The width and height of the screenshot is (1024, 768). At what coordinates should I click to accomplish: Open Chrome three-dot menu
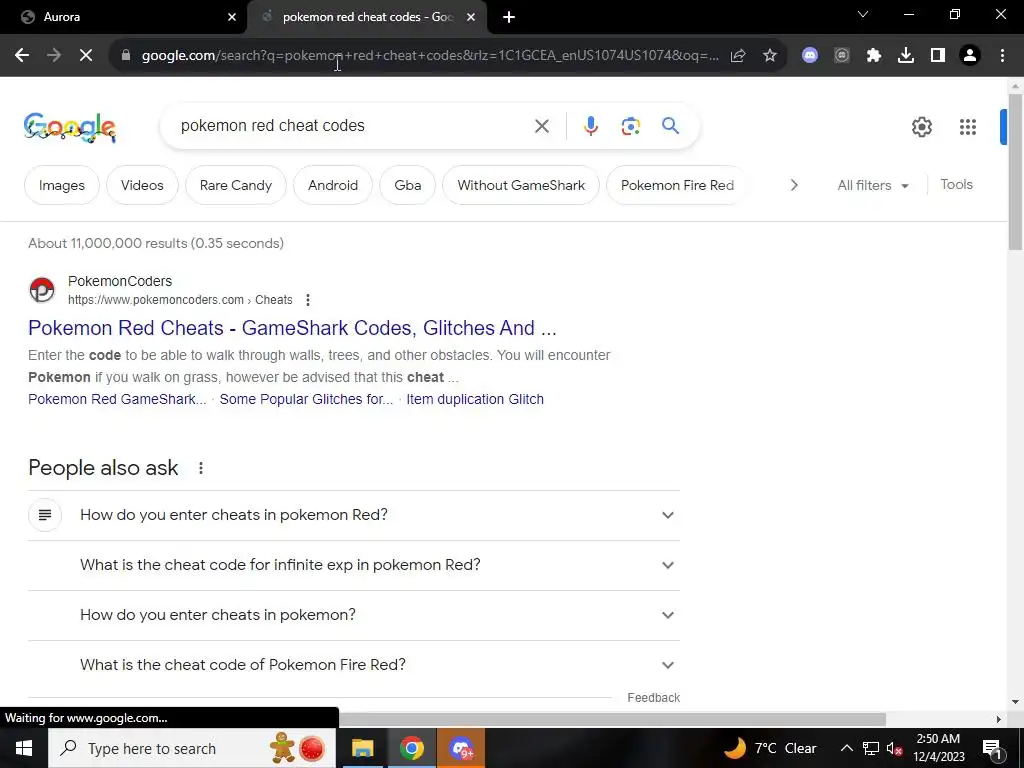1002,56
